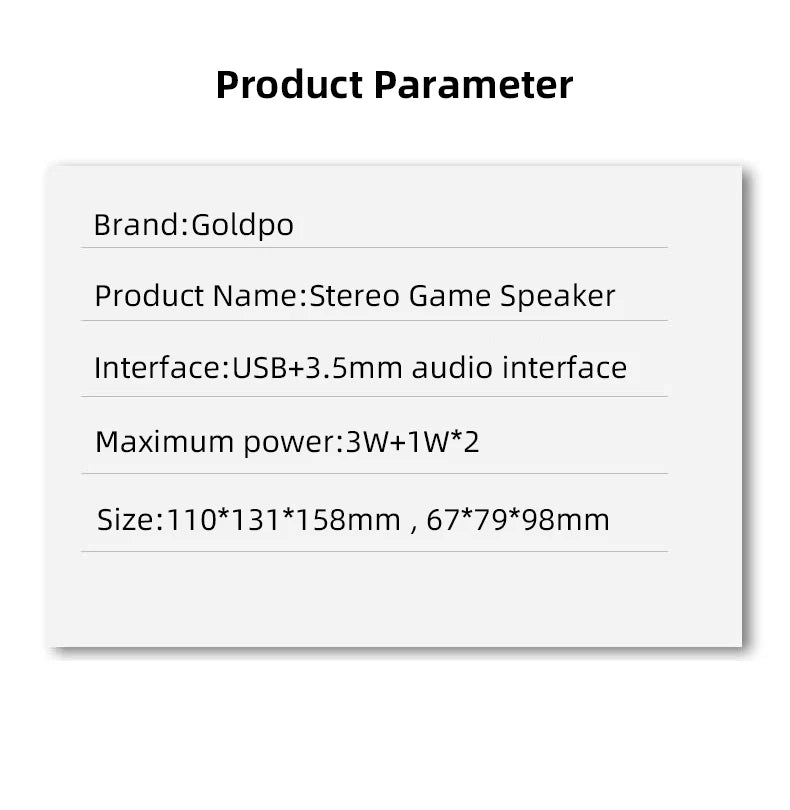Click the "Maximum power:" label

(x=218, y=442)
